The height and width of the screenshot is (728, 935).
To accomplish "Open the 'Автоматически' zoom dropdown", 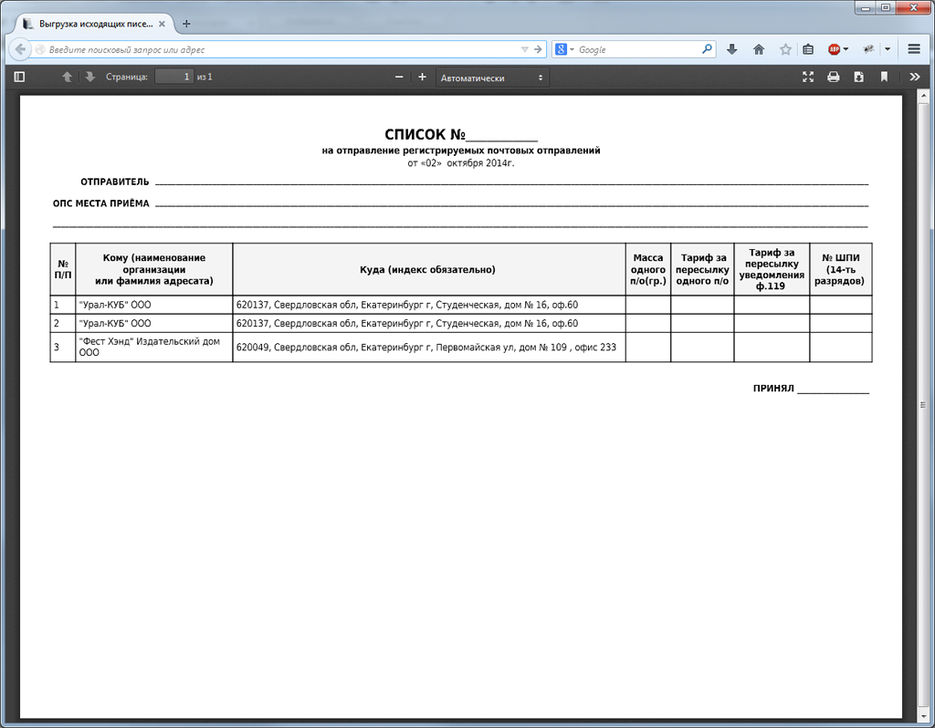I will click(x=492, y=77).
